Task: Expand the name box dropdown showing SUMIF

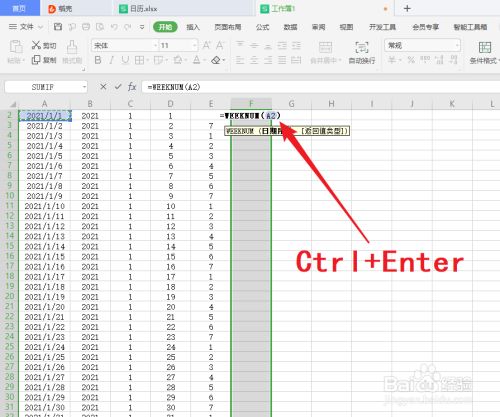Action: [x=84, y=87]
